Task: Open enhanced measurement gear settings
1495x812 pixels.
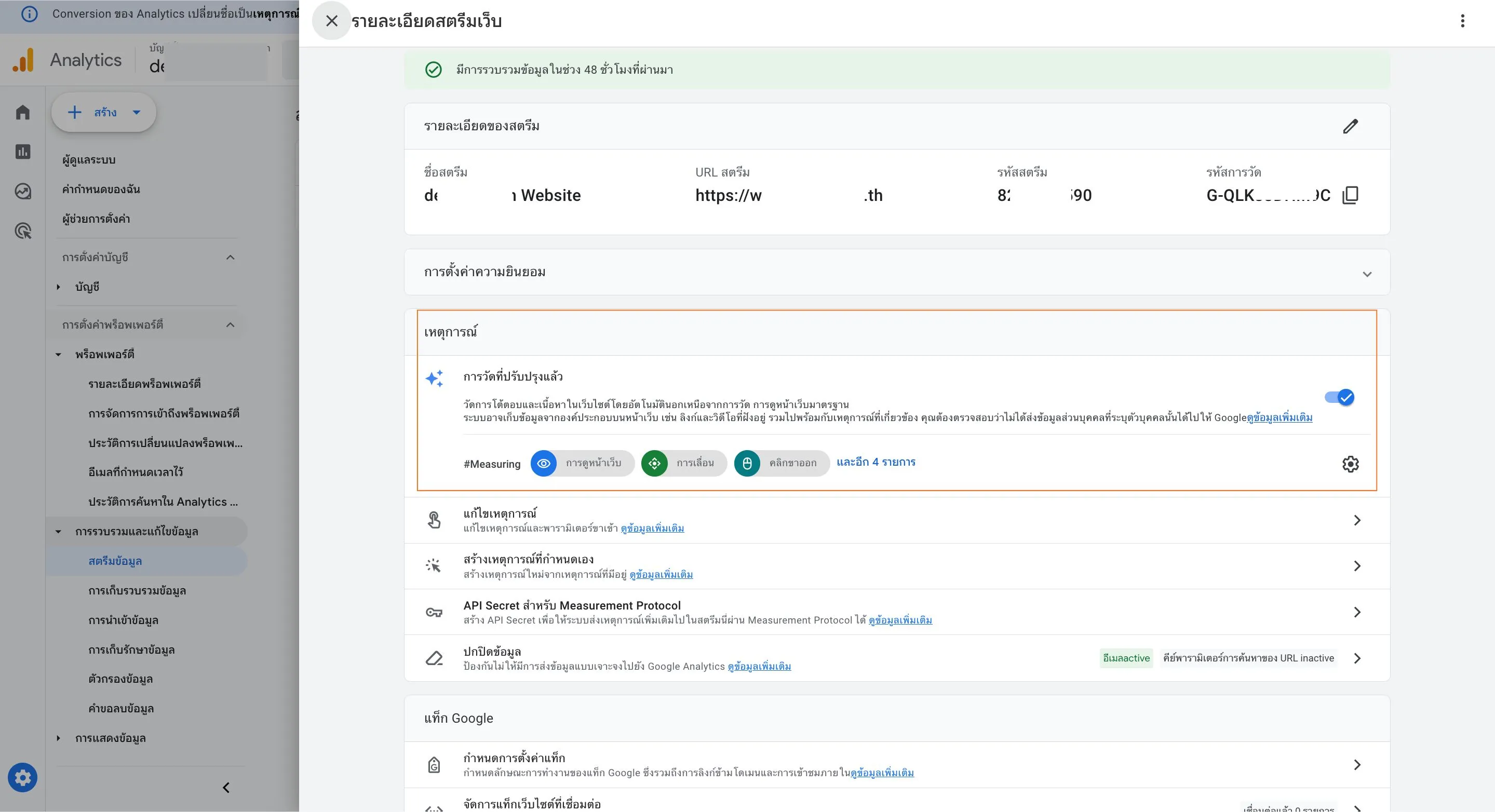Action: (1350, 464)
